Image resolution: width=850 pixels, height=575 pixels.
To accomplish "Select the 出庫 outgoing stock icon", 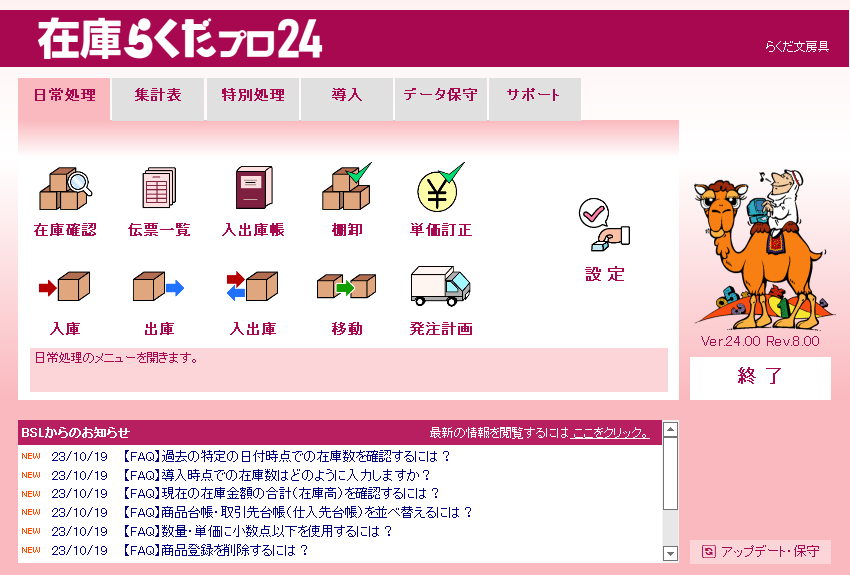I will (159, 286).
